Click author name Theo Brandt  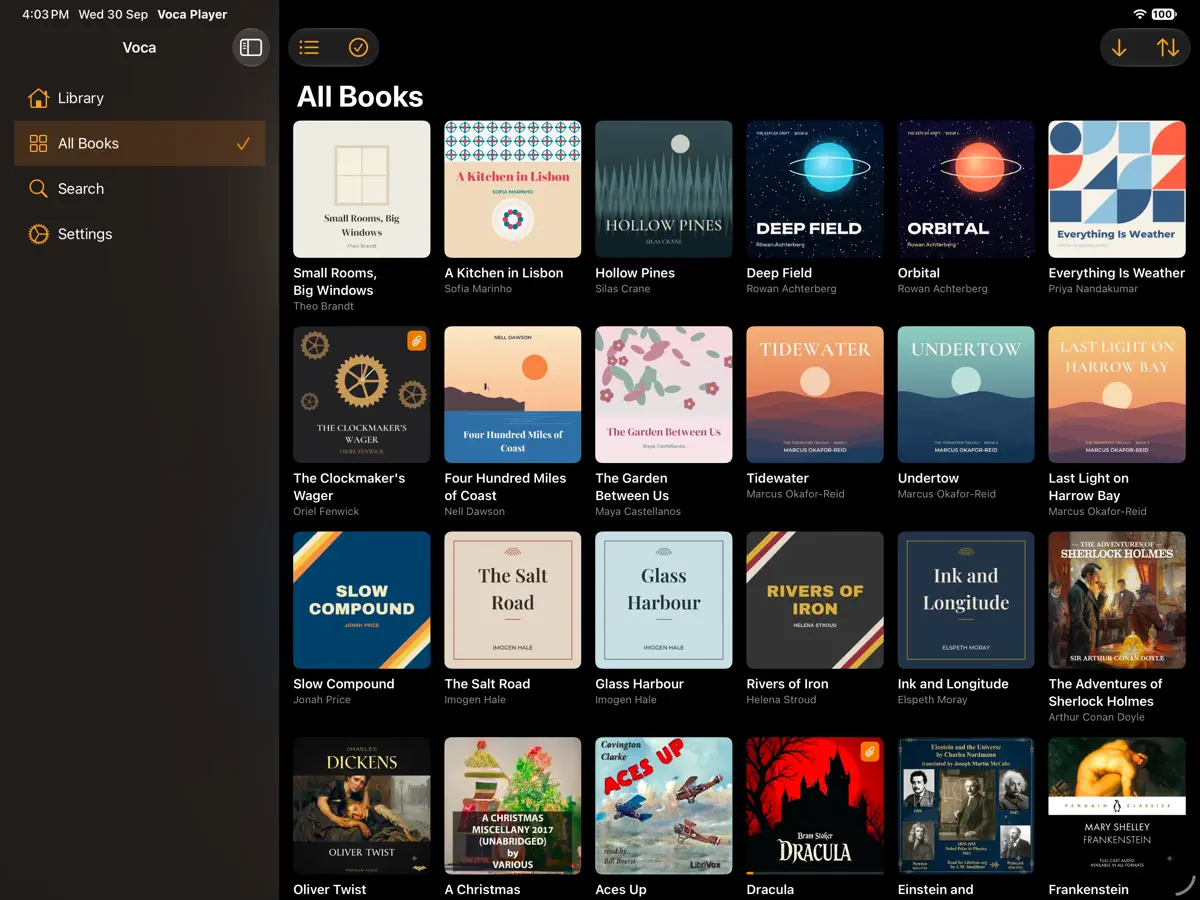(x=323, y=307)
